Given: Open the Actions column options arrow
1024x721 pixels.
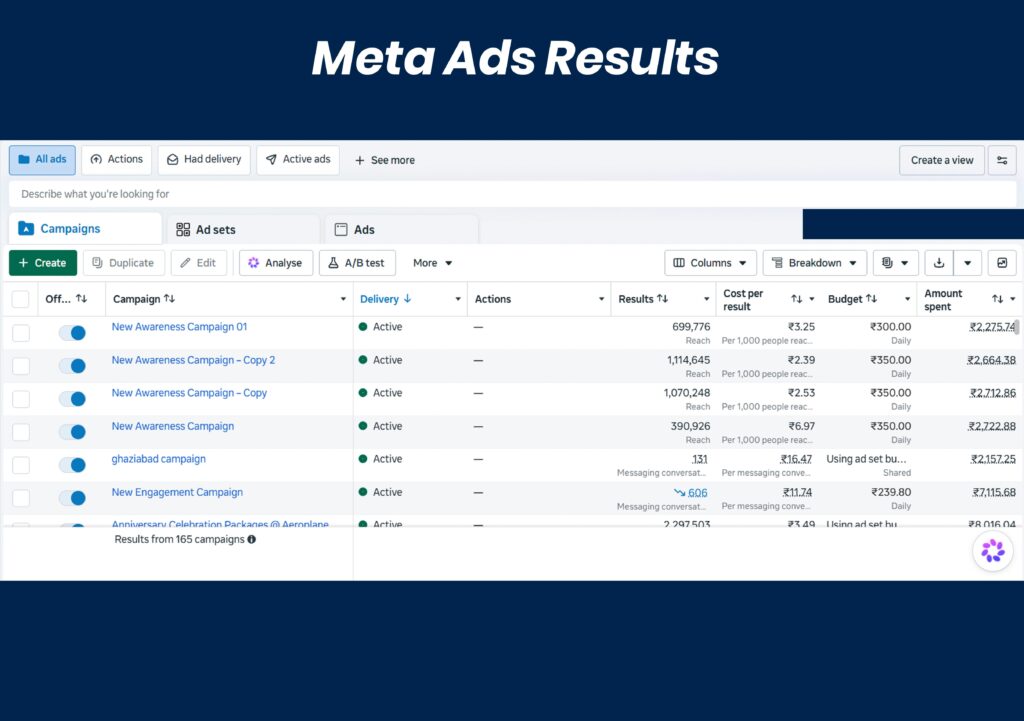Looking at the screenshot, I should point(601,299).
